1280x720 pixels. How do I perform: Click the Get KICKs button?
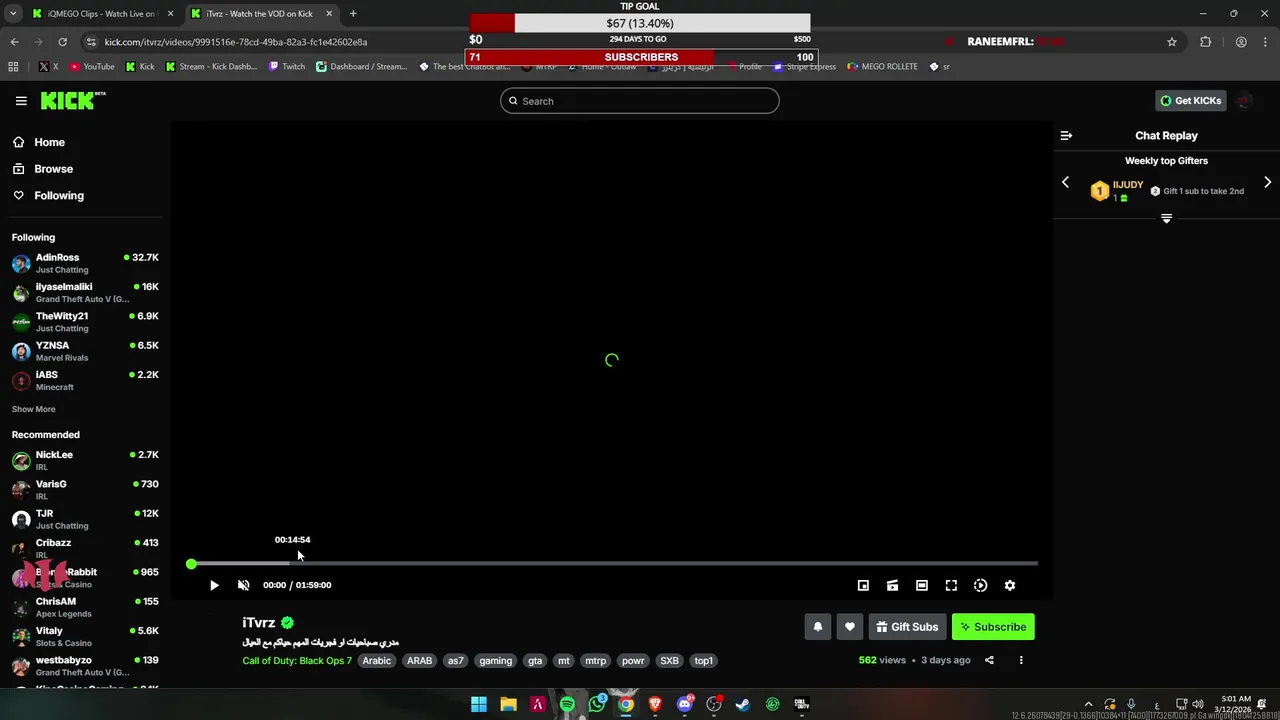1190,101
